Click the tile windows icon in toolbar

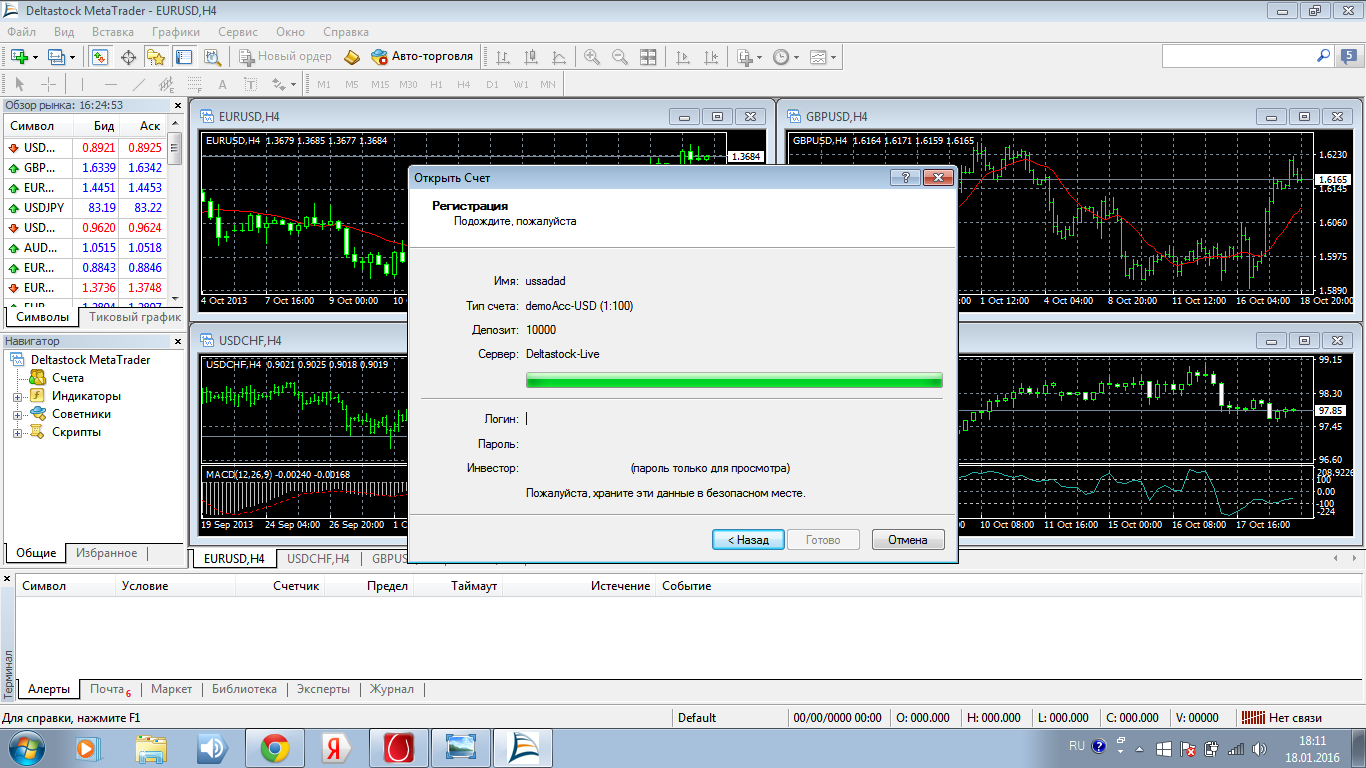(x=648, y=57)
